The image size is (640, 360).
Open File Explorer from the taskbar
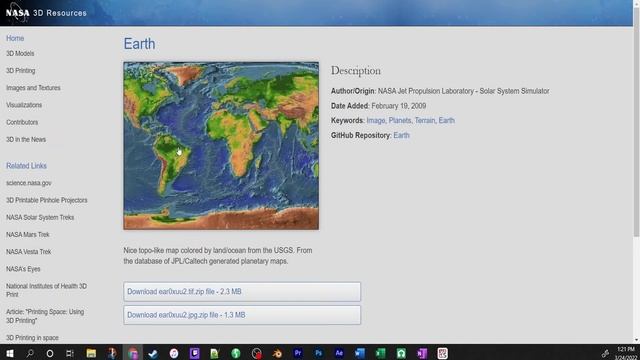tap(91, 353)
